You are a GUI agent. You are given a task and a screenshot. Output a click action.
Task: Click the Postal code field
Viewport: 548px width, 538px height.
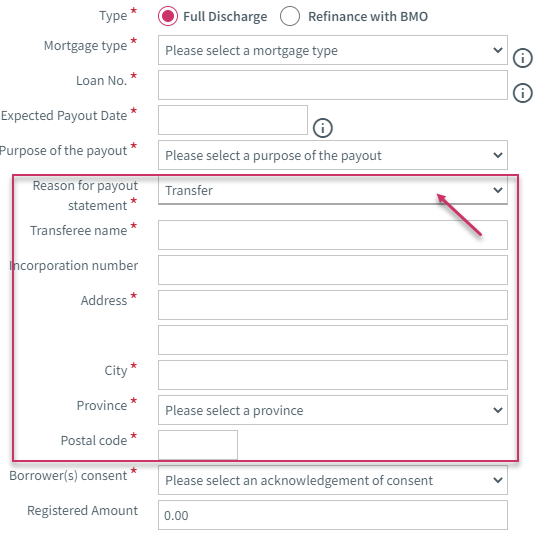[x=198, y=445]
